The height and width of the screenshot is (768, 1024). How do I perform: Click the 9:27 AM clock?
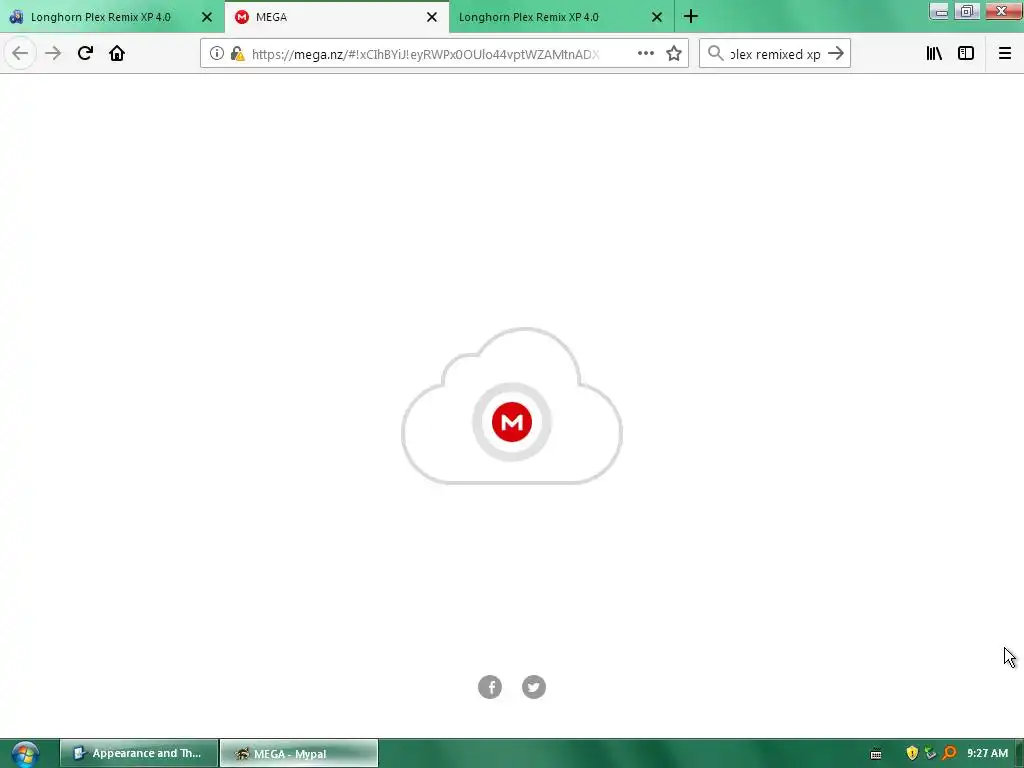coord(987,753)
